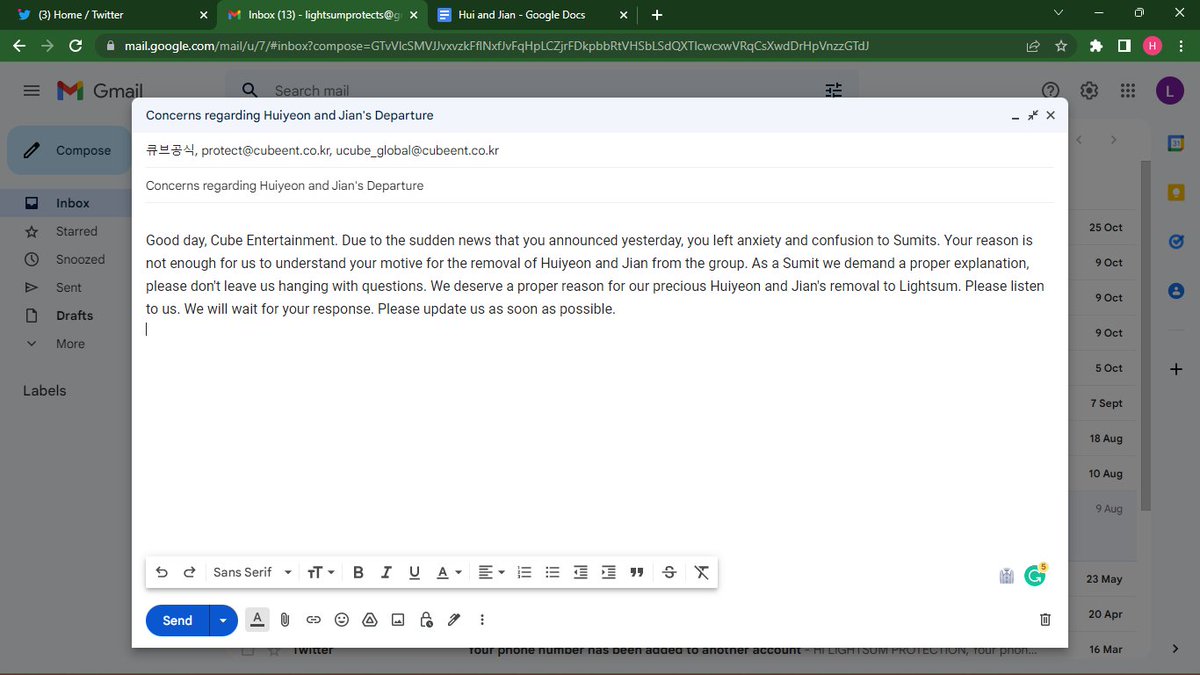Toggle confidential mode lock icon
1200x675 pixels.
[425, 620]
